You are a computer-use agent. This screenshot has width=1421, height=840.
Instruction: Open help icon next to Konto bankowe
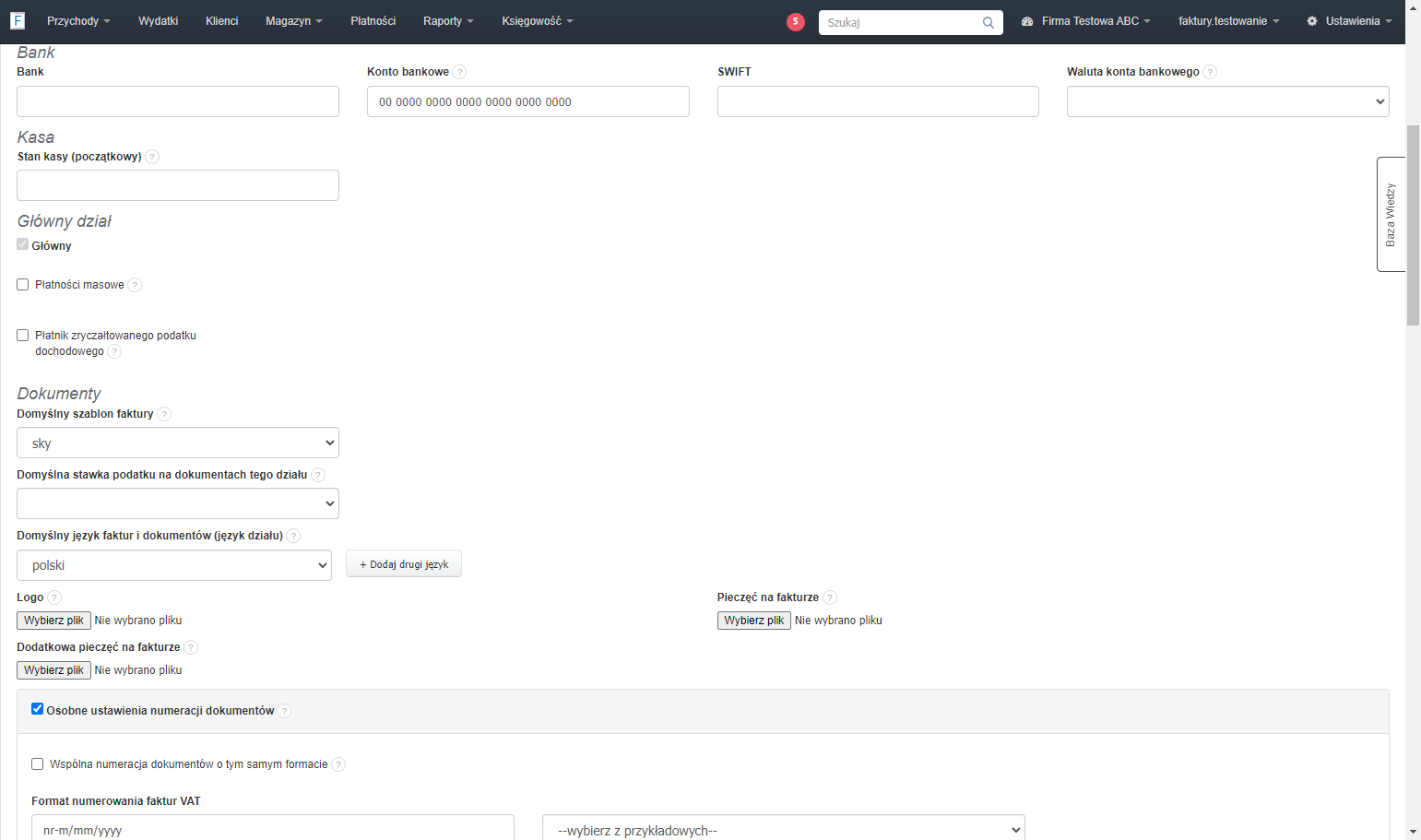click(x=460, y=72)
